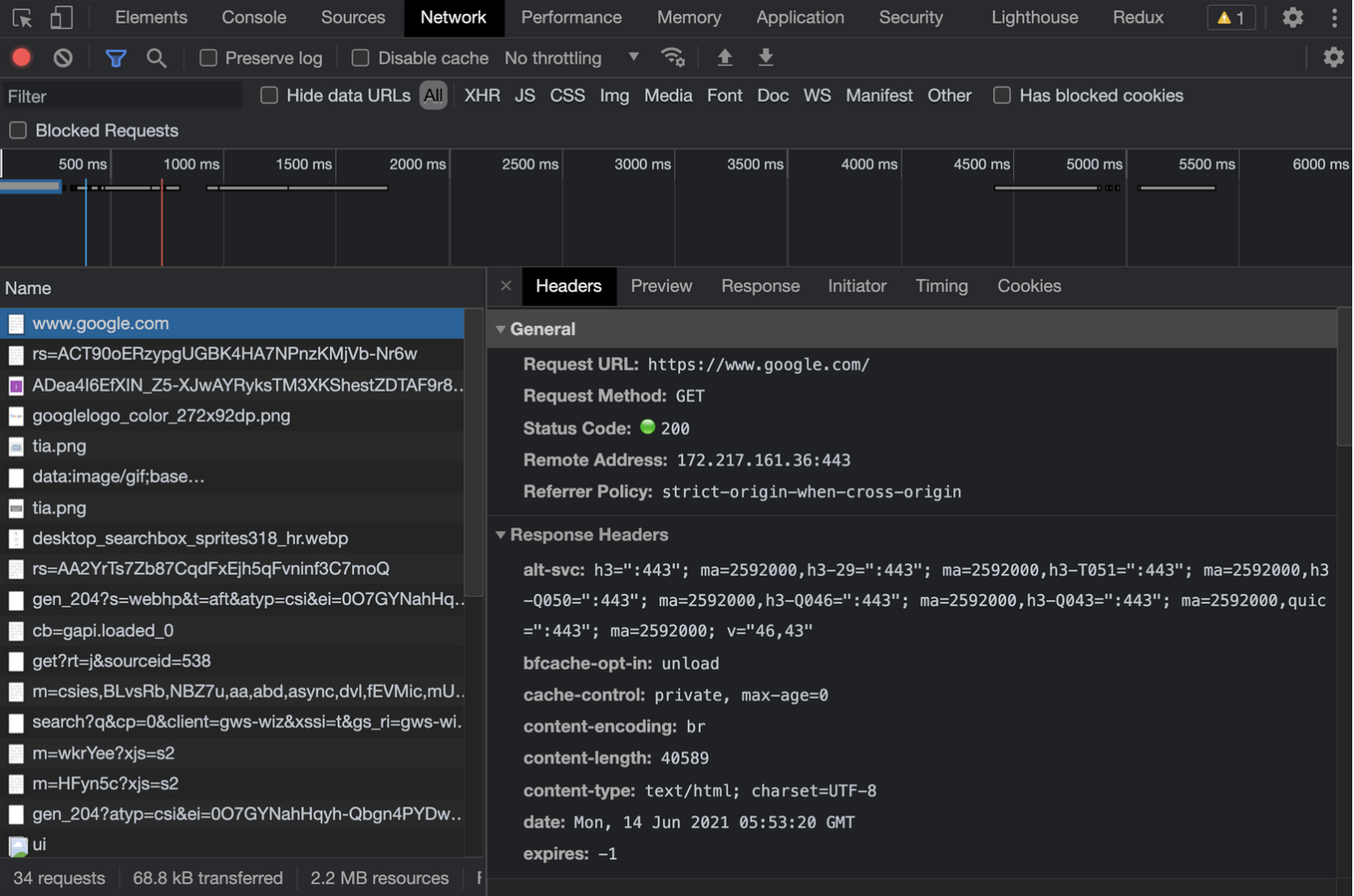Open DevTools three-dot customize menu
The image size is (1354, 896).
tap(1335, 18)
